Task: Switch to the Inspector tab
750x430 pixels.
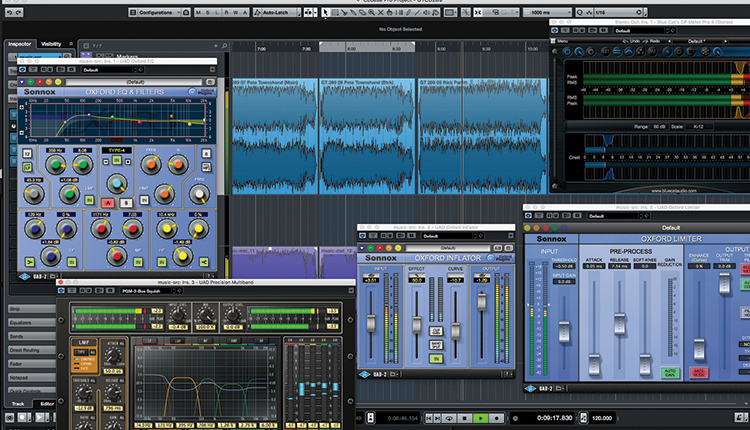Action: (x=20, y=44)
